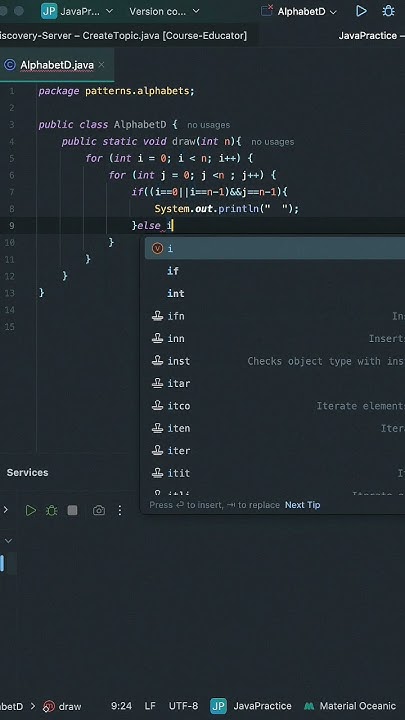Place cursor on the System.out.println line
This screenshot has width=405, height=720.
[226, 209]
